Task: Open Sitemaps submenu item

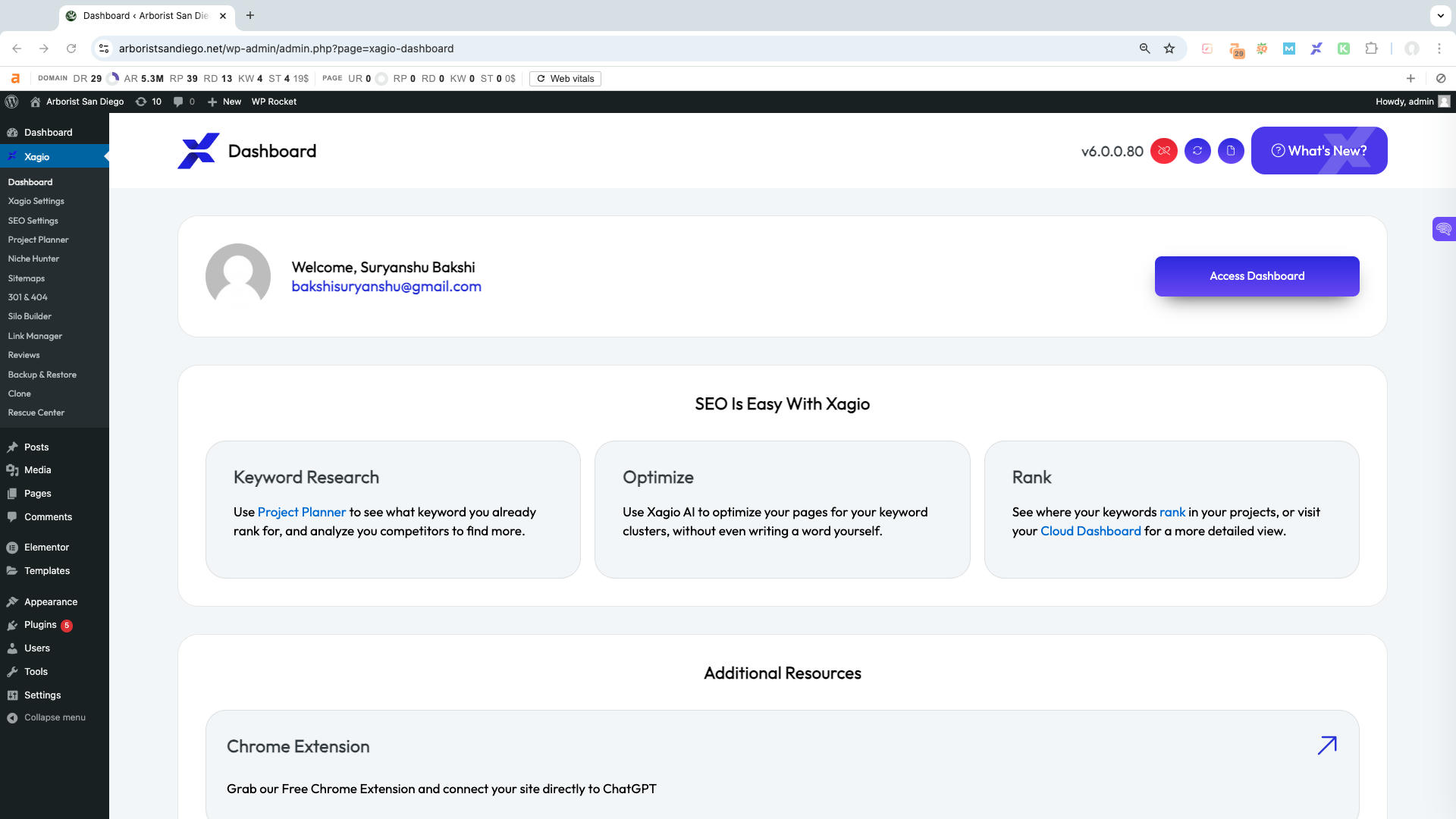Action: tap(27, 278)
